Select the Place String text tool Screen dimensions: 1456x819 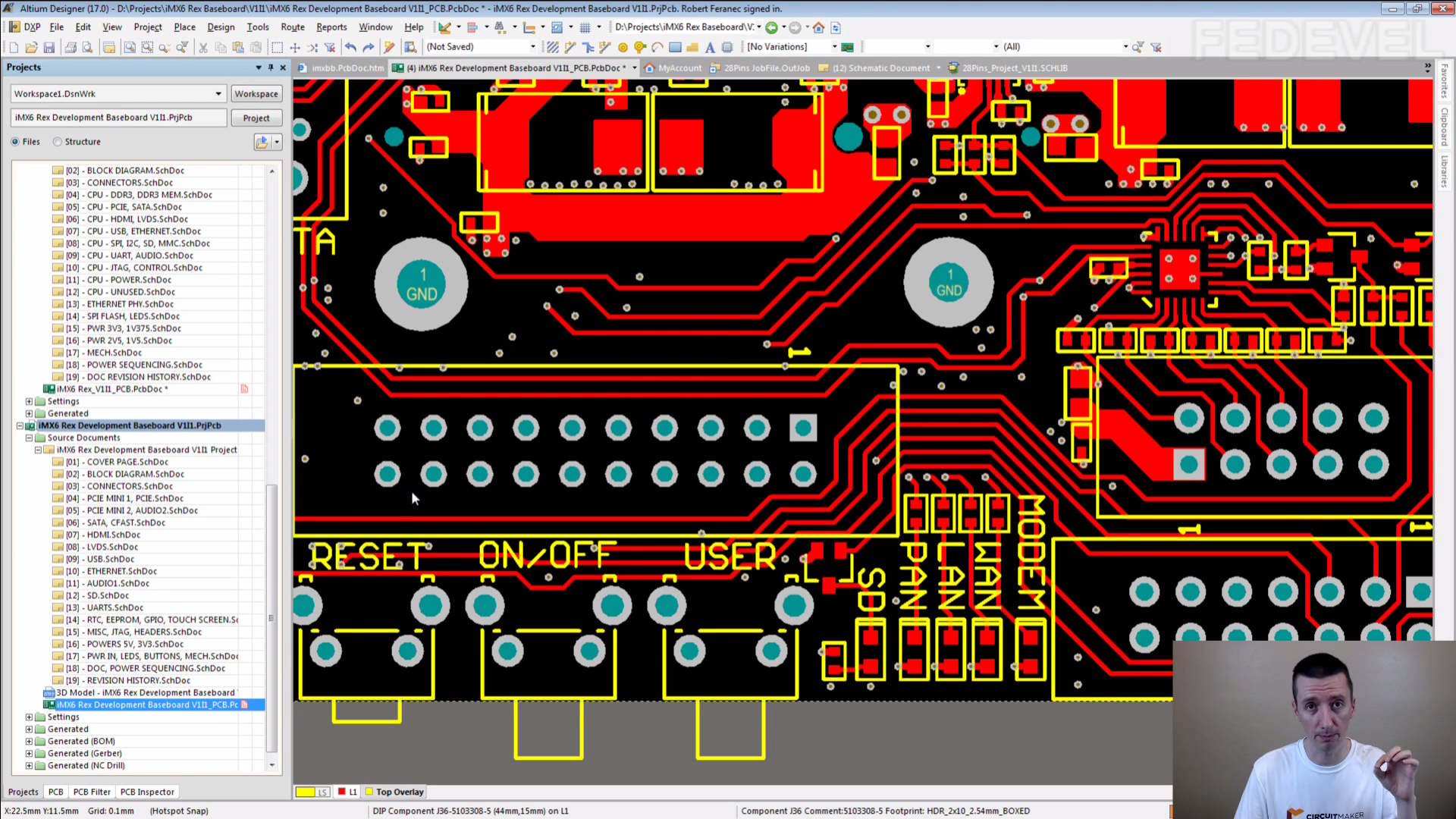coord(710,47)
